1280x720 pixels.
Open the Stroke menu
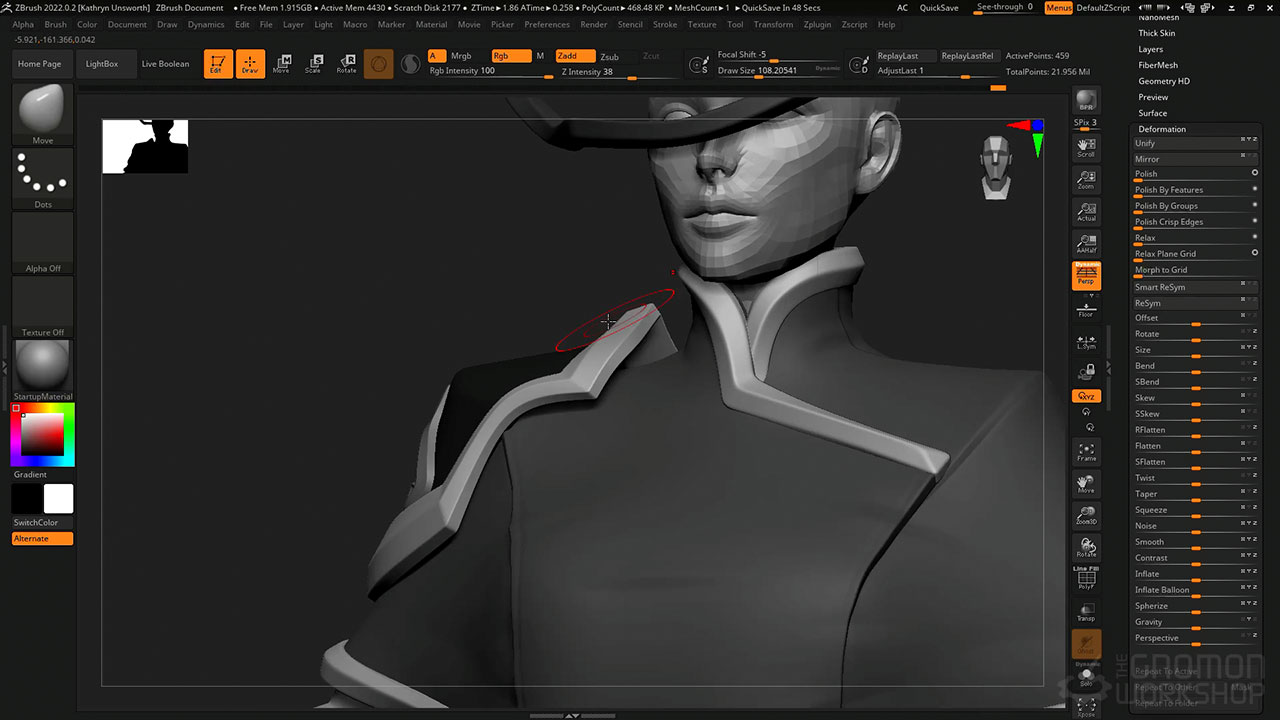[x=664, y=24]
